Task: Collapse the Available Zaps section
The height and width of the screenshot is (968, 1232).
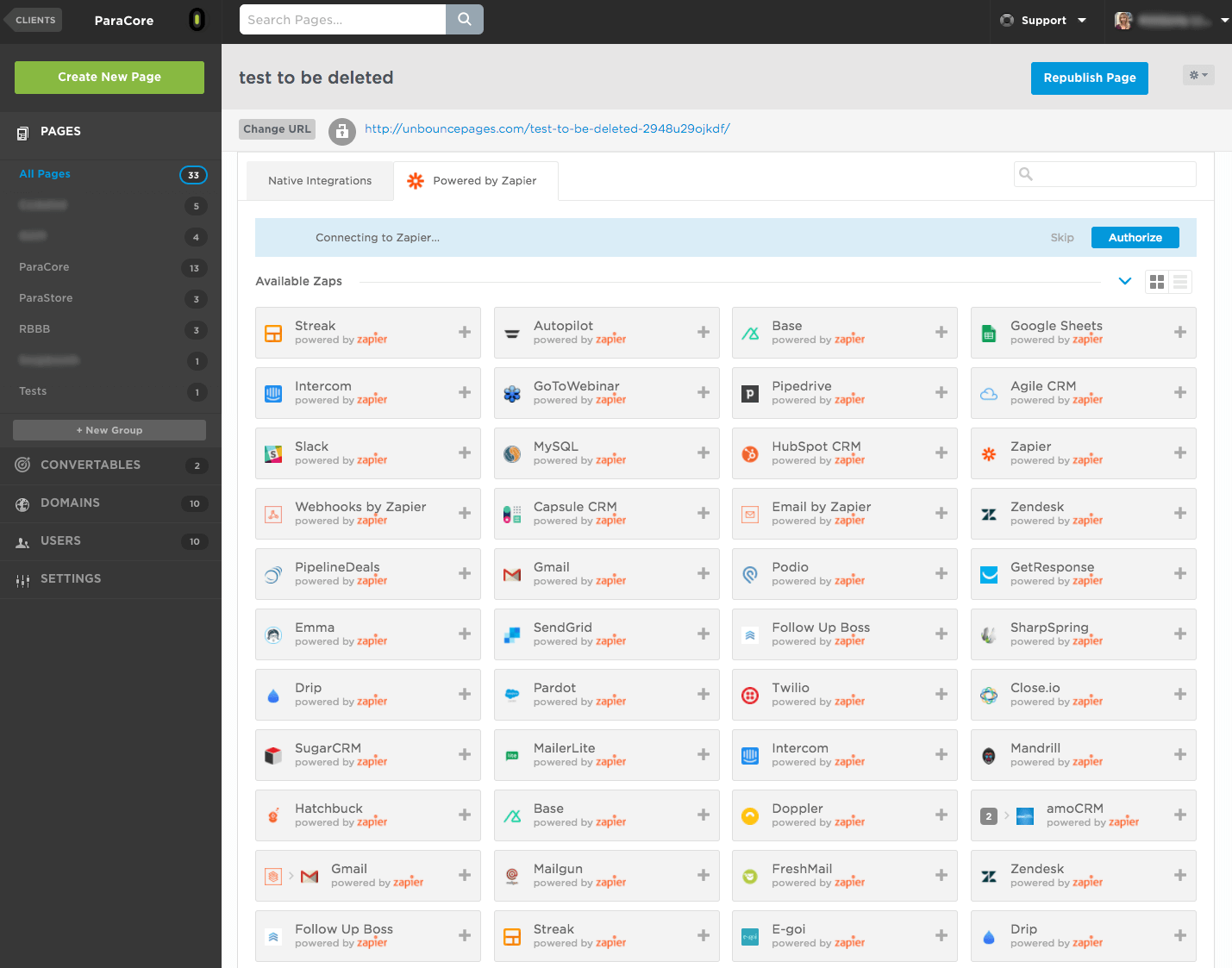Action: 1124,281
